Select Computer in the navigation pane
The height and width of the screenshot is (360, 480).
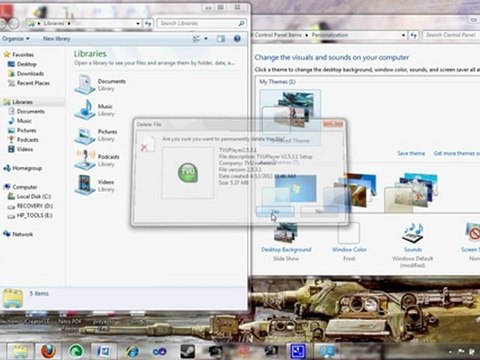pos(25,187)
